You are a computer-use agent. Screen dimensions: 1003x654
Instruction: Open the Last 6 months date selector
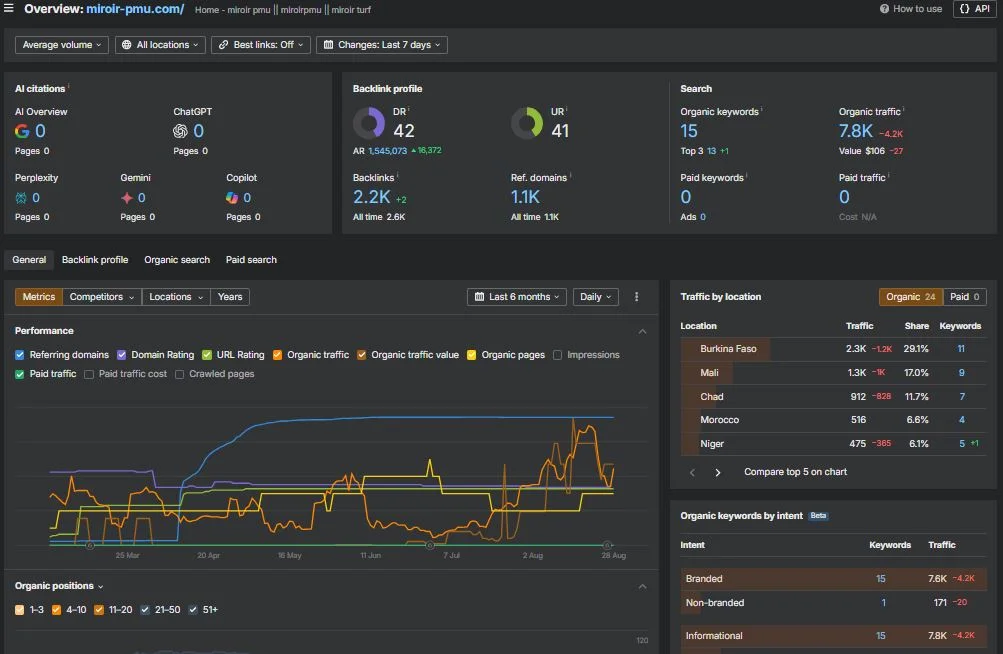pos(516,296)
